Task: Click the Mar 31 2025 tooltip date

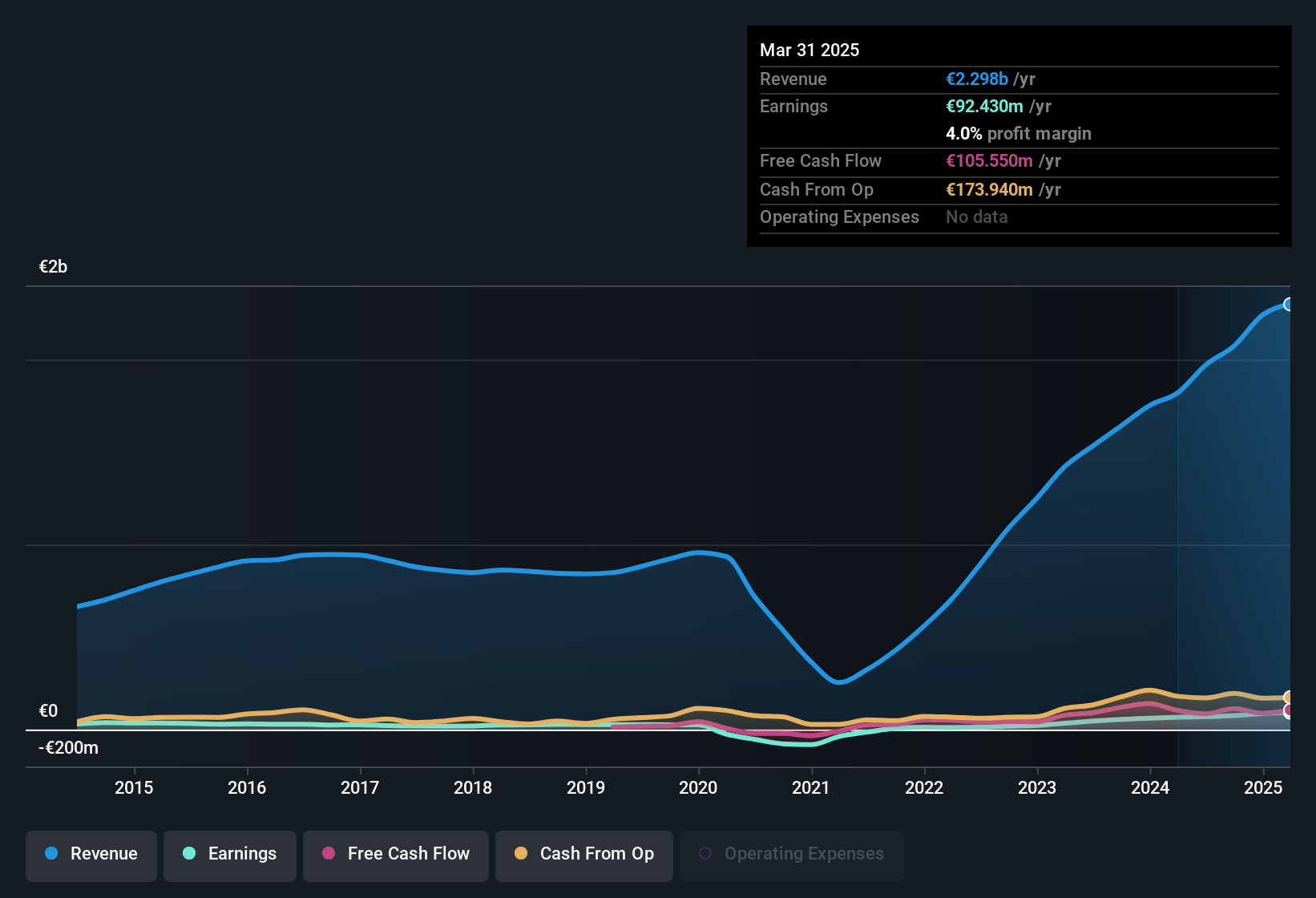Action: click(809, 51)
